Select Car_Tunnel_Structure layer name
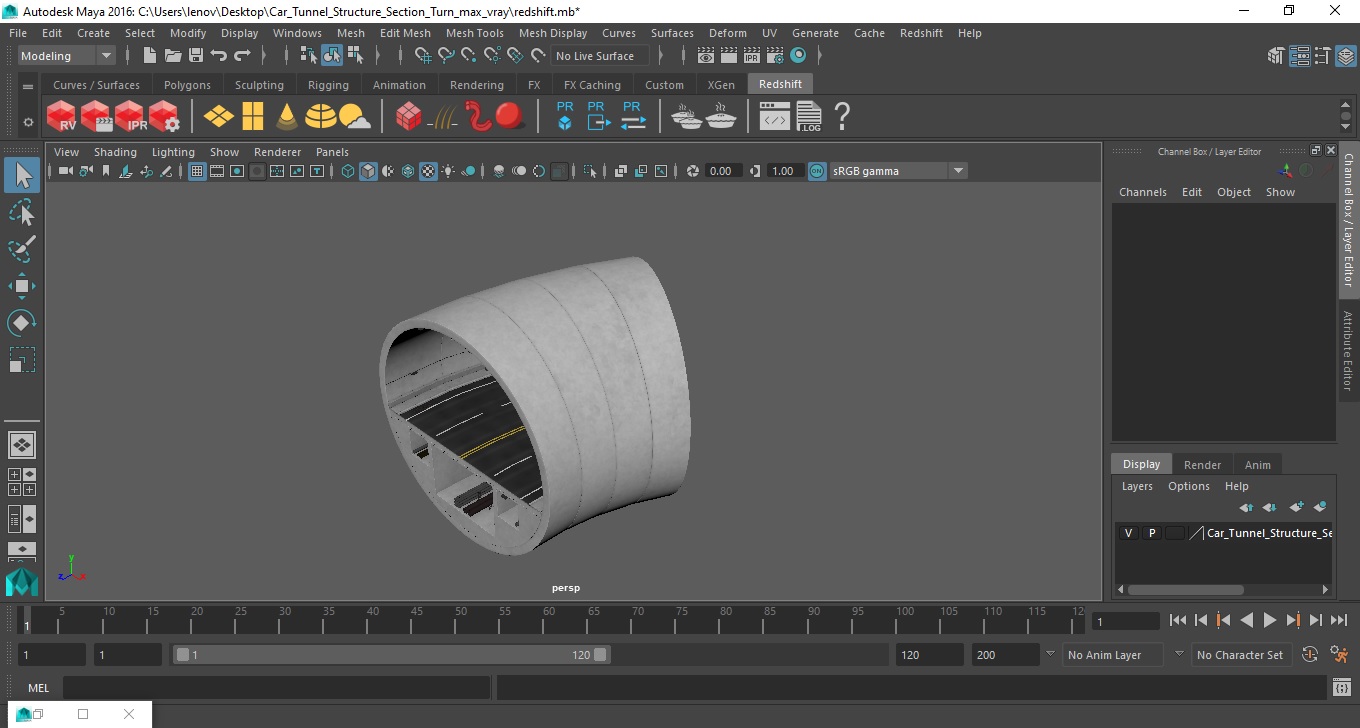This screenshot has height=728, width=1360. click(1268, 533)
